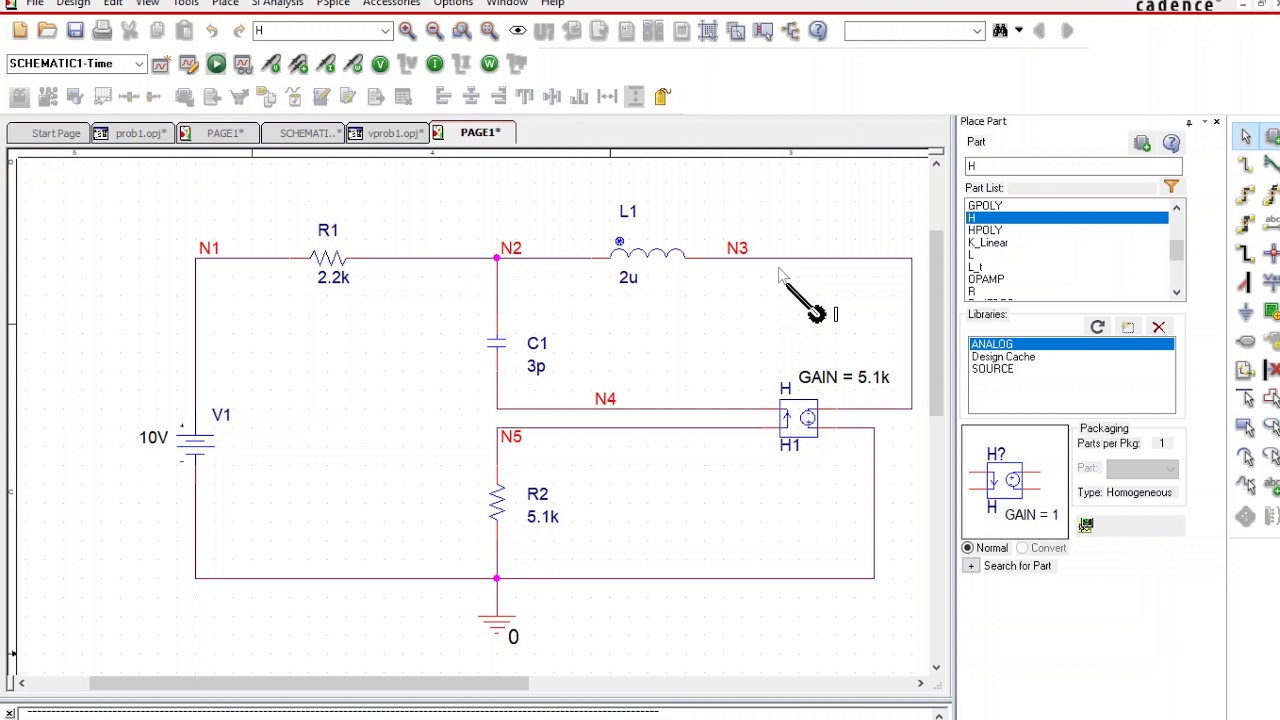Click the GAIN = 5.1k label on schematic

(843, 377)
